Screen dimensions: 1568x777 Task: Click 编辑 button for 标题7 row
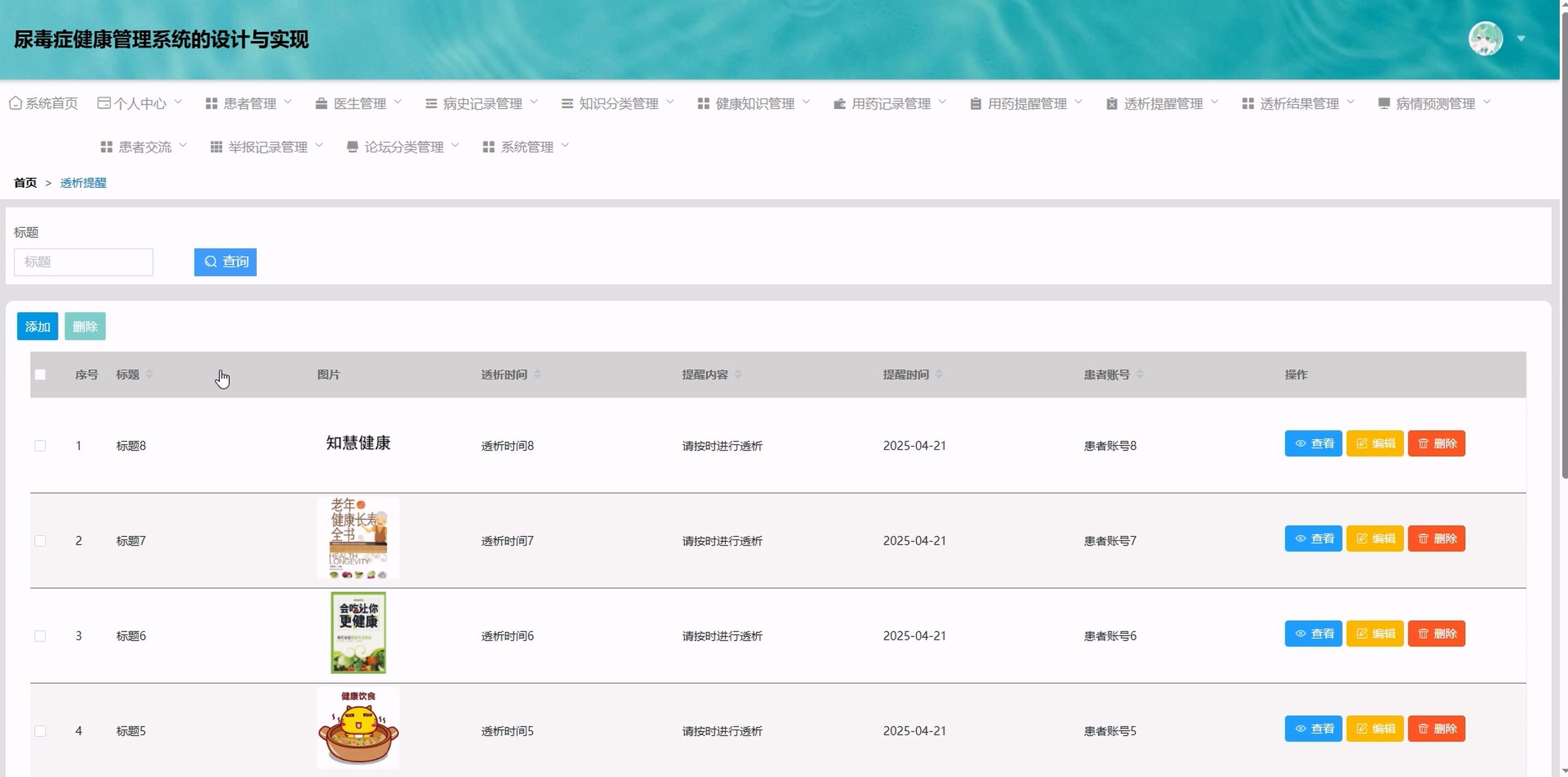(1374, 538)
